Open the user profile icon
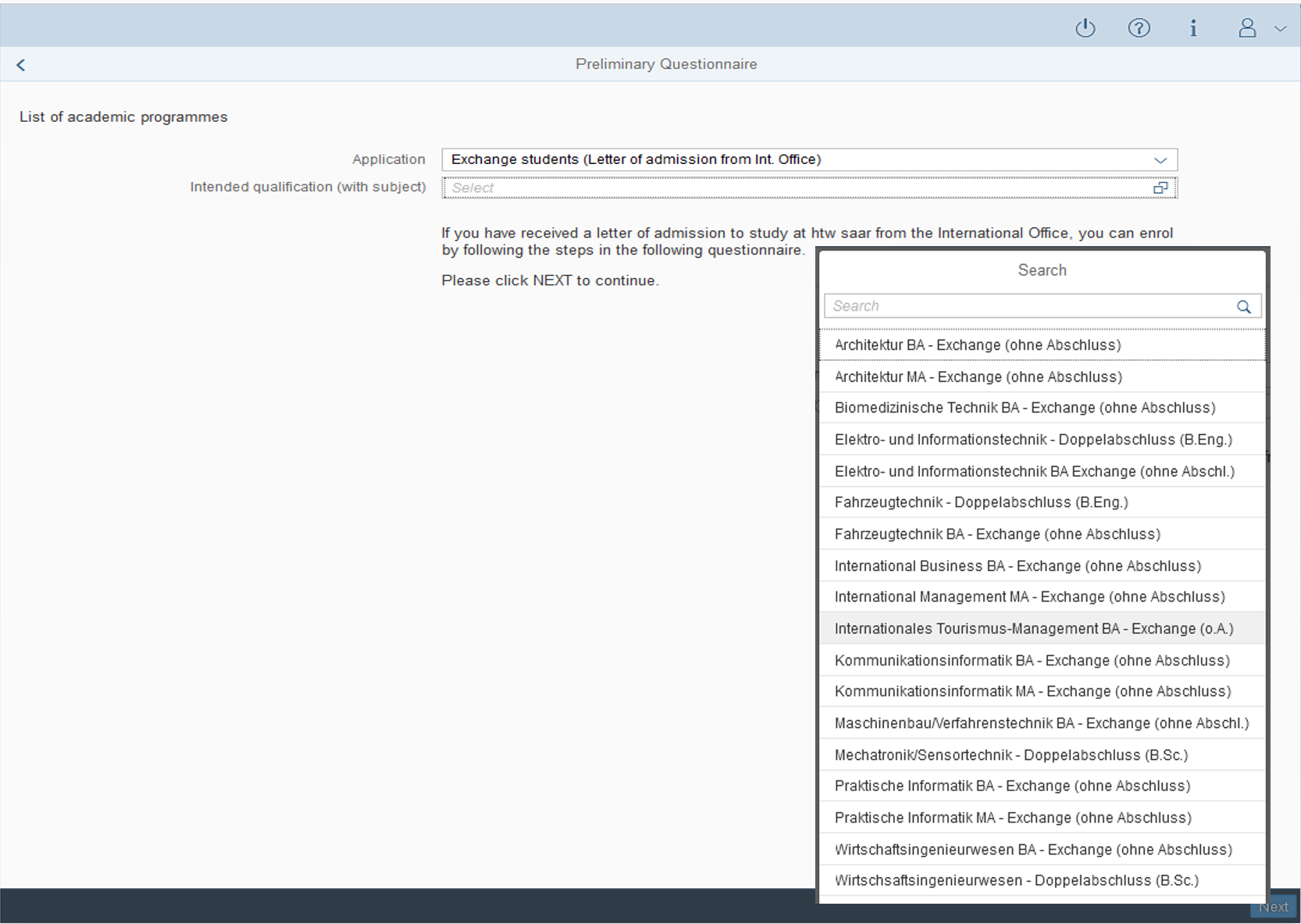The image size is (1301, 924). point(1247,29)
